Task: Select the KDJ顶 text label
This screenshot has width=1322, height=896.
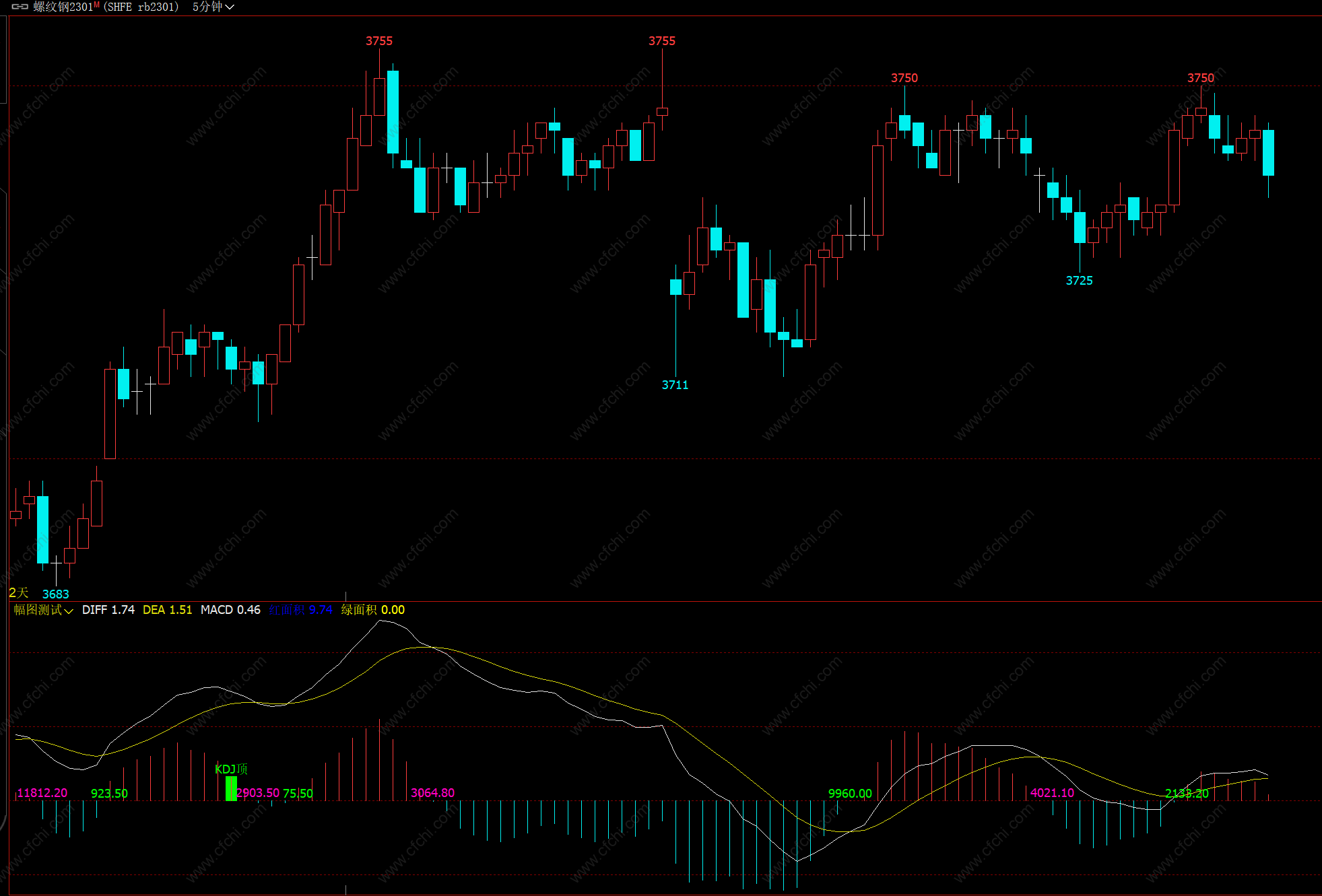Action: (x=231, y=769)
